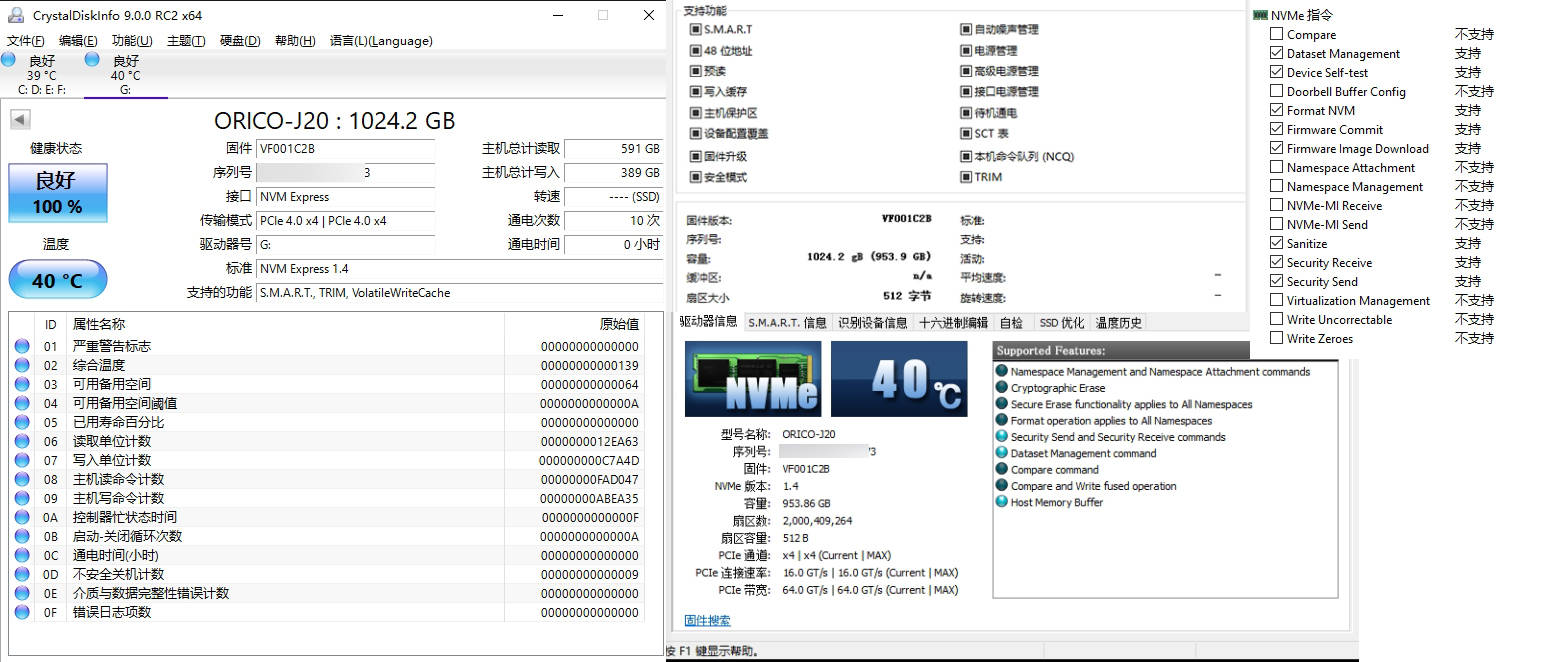Click the previous disk arrow button
This screenshot has height=662, width=1558.
pos(19,120)
